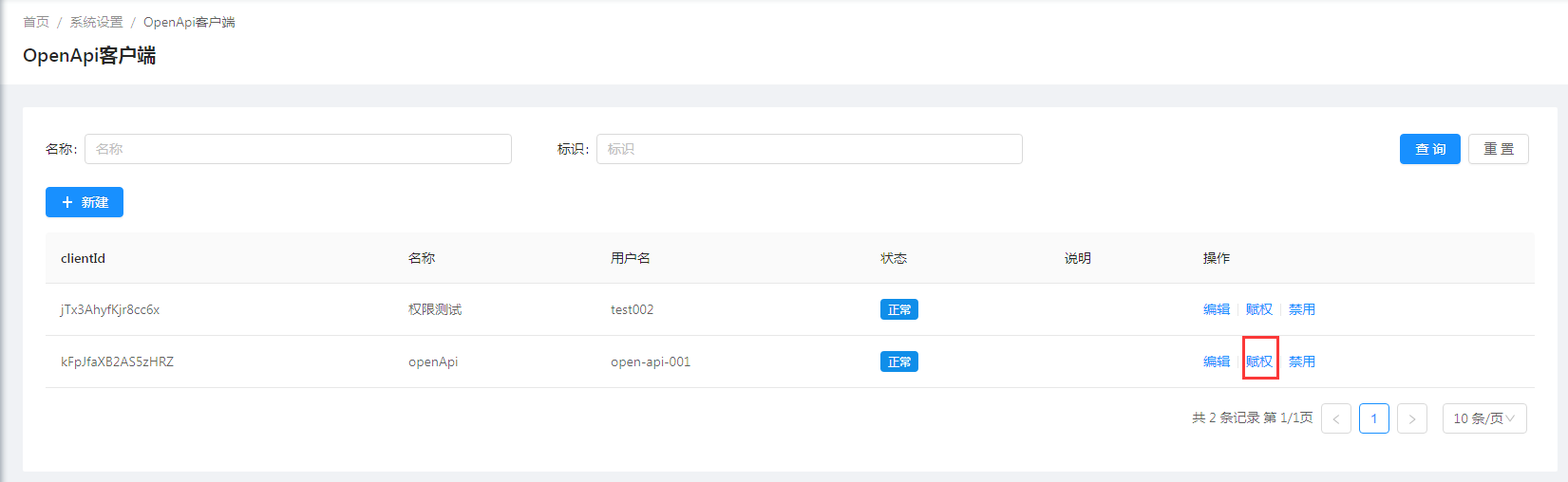Edit the 权限测试 client row
The width and height of the screenshot is (1568, 482).
point(1216,309)
